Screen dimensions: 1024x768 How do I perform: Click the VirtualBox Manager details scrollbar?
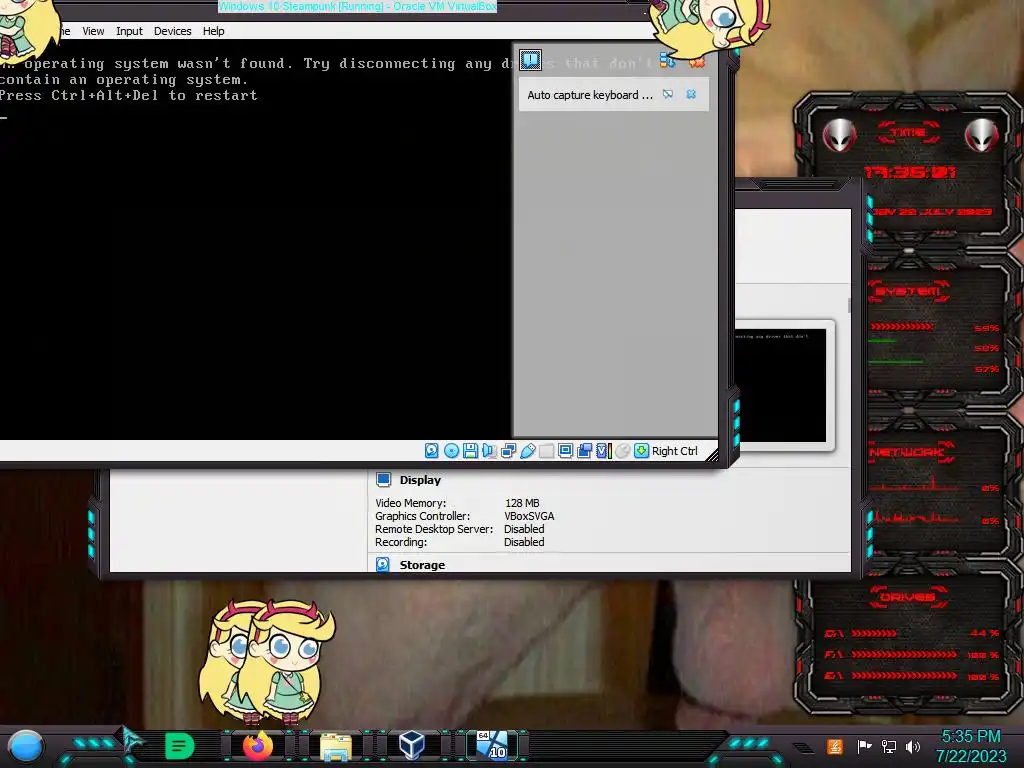tap(849, 305)
